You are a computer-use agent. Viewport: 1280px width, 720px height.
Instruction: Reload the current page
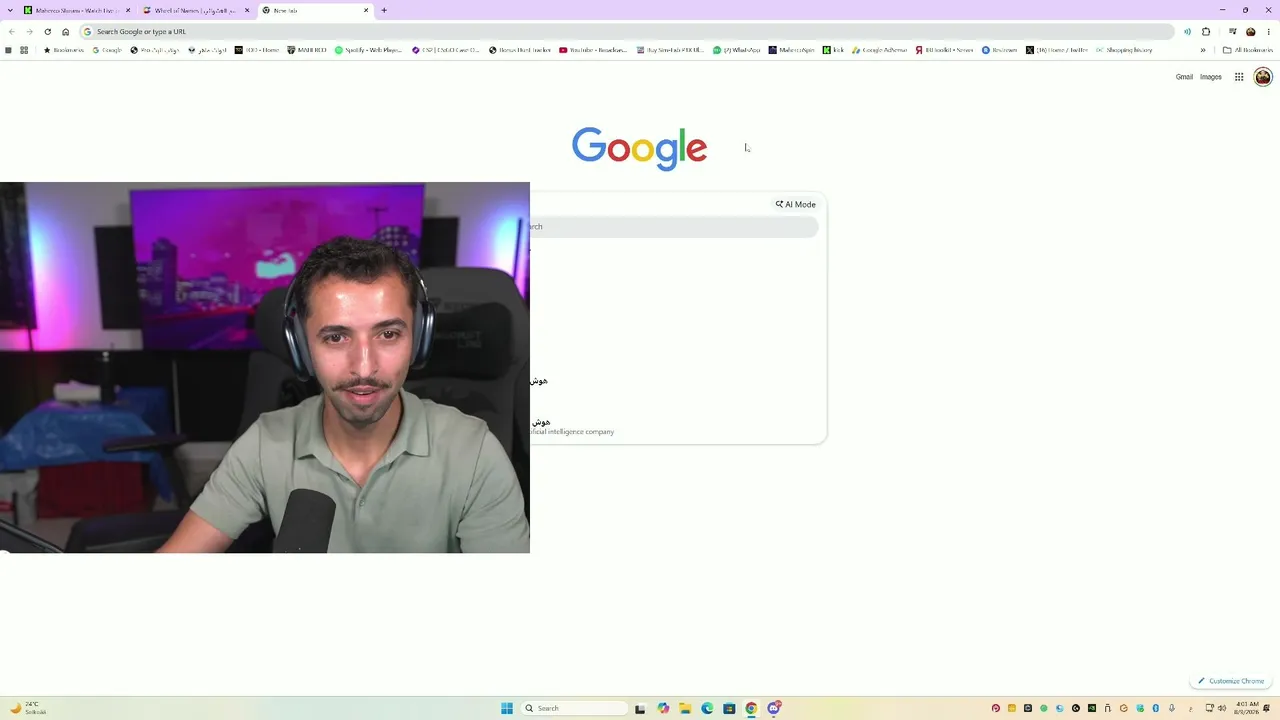tap(47, 32)
